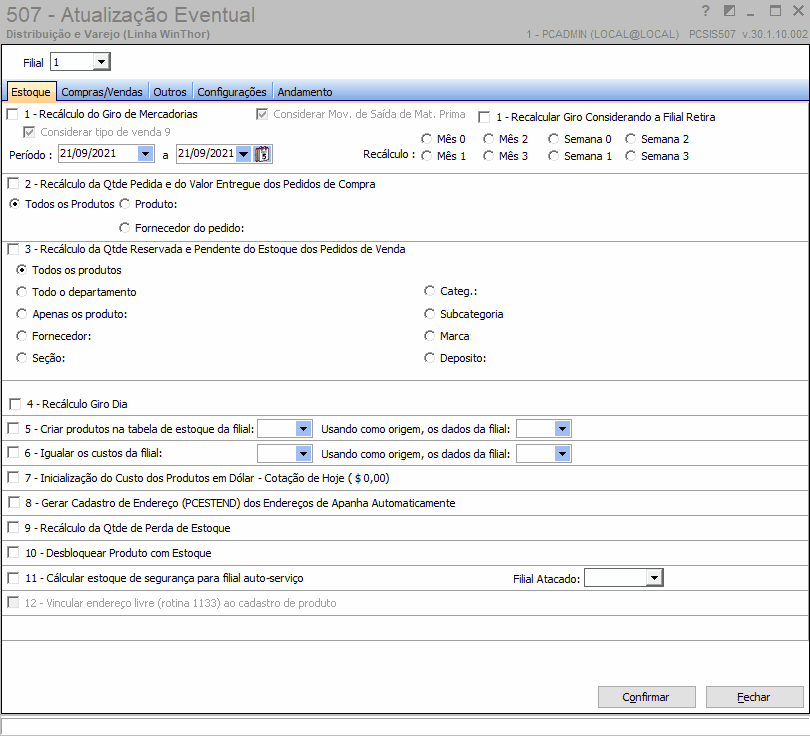Open the Filial dropdown at top
Image resolution: width=810 pixels, height=736 pixels.
point(101,62)
